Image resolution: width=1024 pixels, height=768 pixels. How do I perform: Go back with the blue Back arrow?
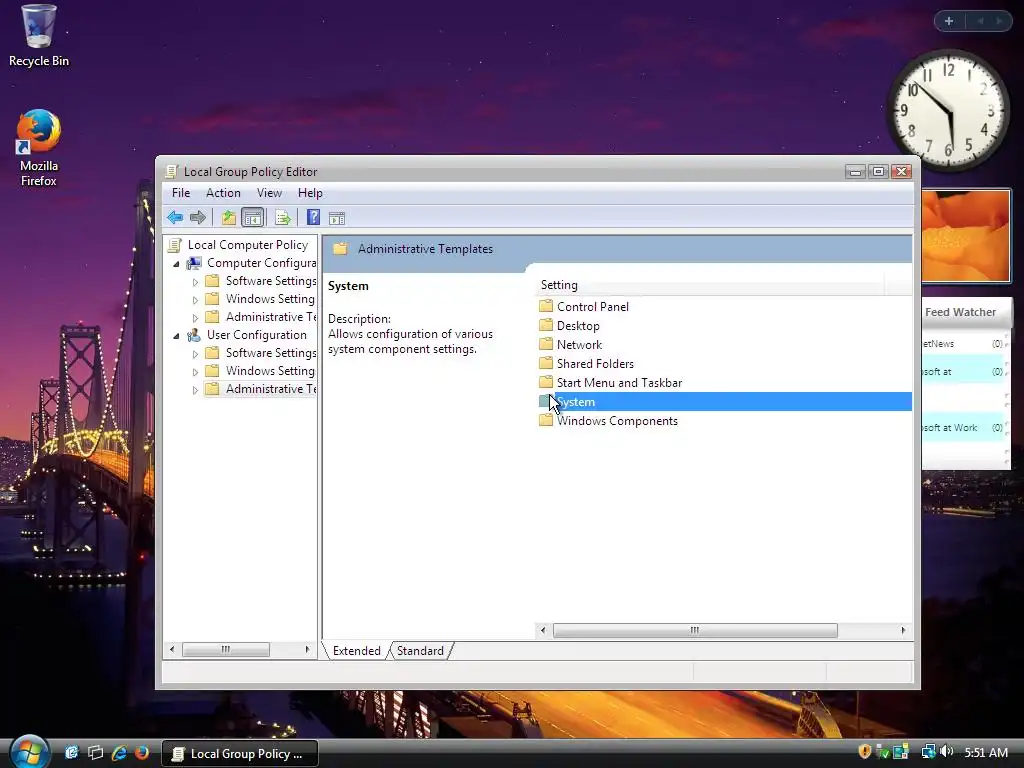point(175,217)
